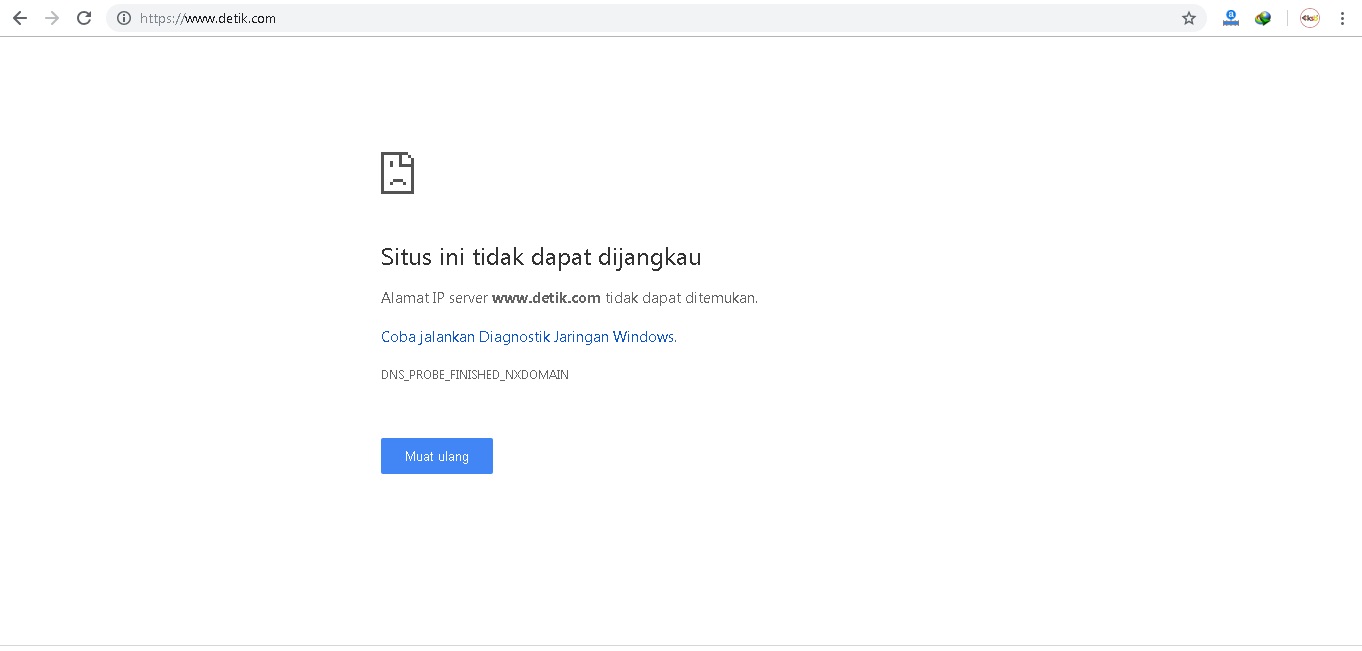Go back to the previous page
Screen dimensions: 1362x651
pyautogui.click(x=20, y=18)
